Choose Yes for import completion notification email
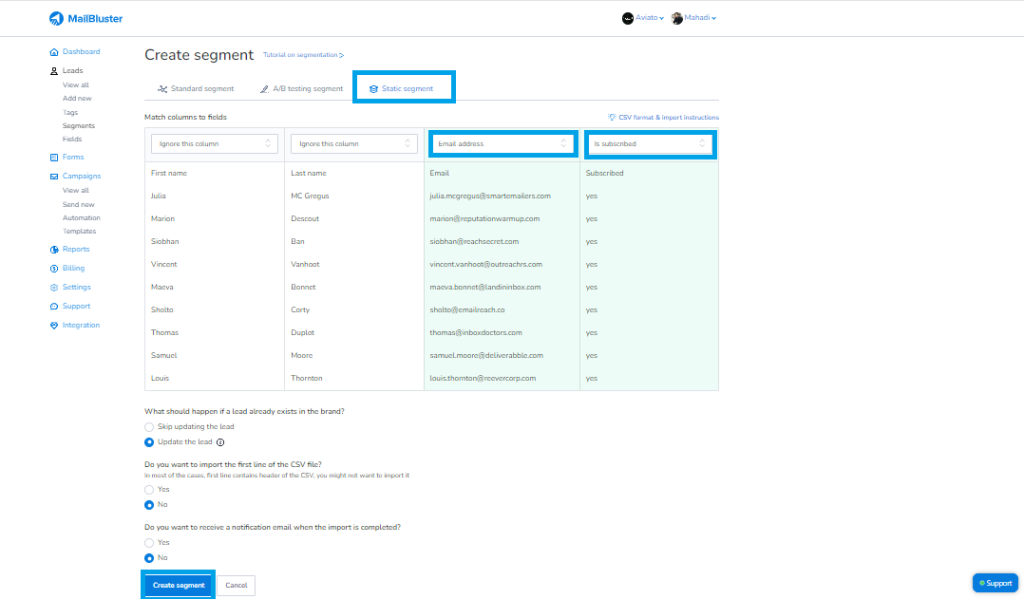The height and width of the screenshot is (599, 1024). coord(147,542)
